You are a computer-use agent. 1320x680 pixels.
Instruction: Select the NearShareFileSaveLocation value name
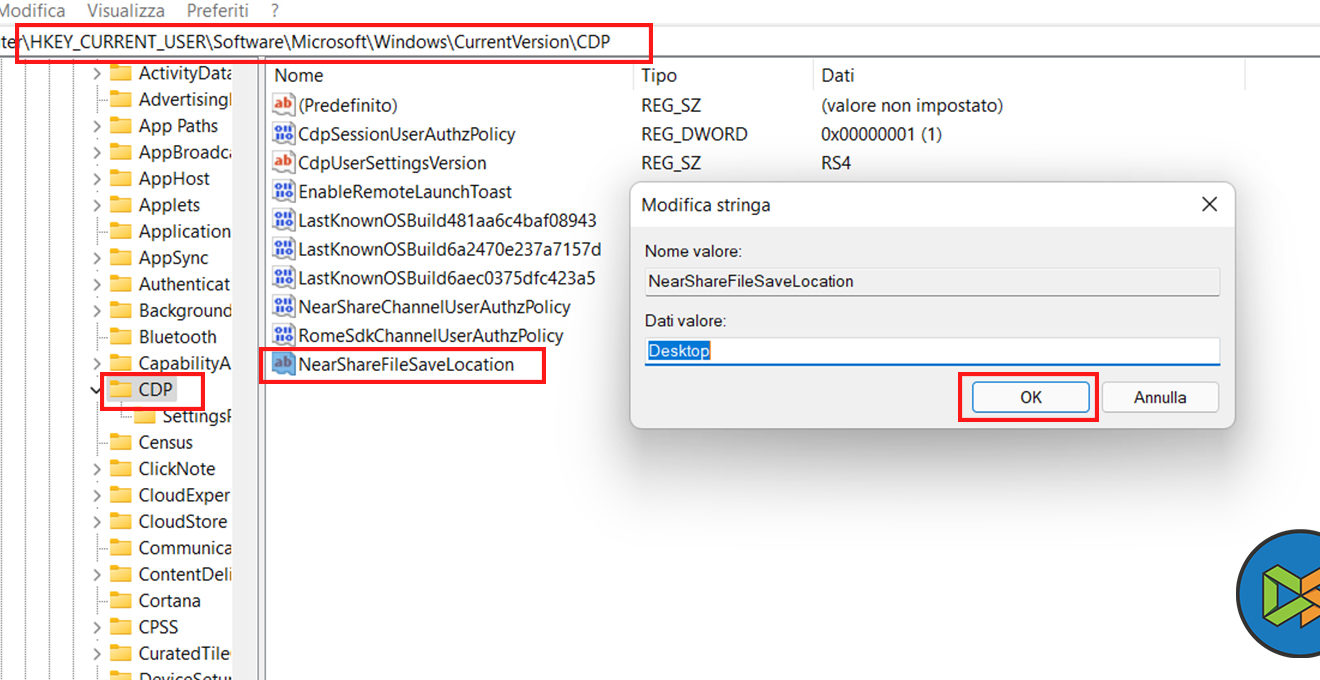(x=406, y=364)
